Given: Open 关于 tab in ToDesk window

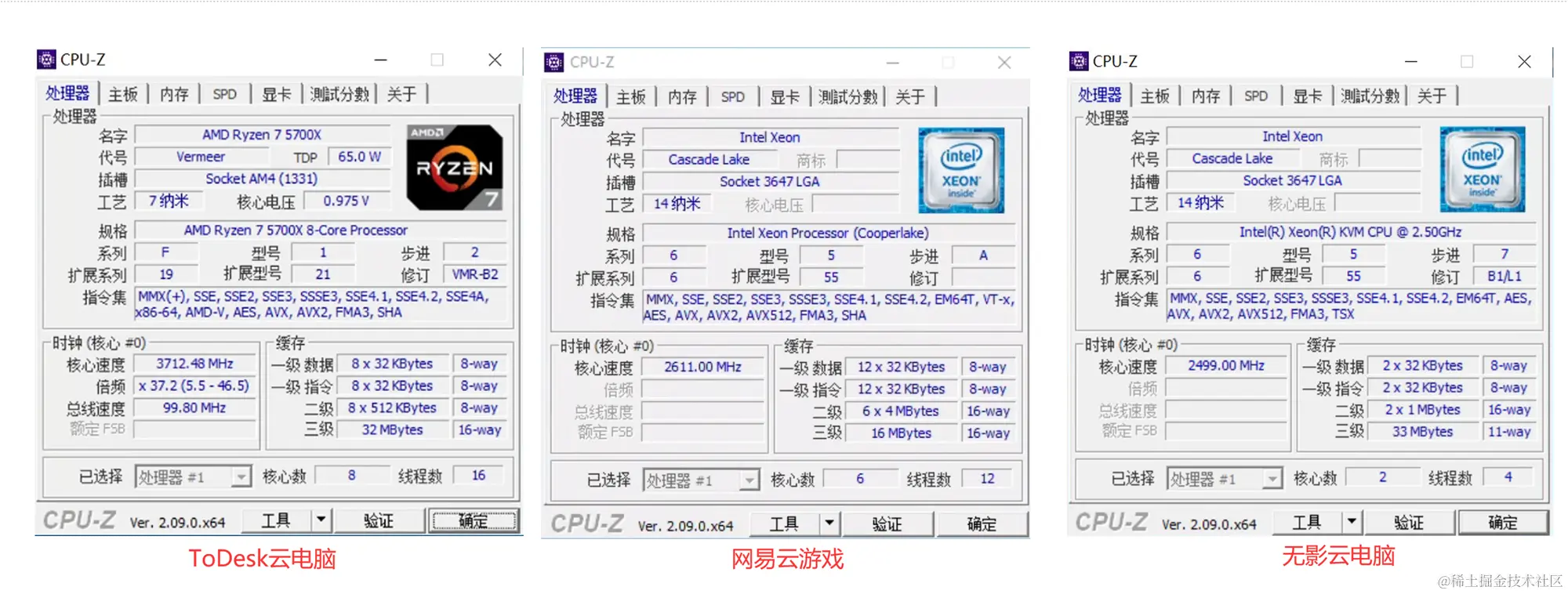Looking at the screenshot, I should click(401, 94).
